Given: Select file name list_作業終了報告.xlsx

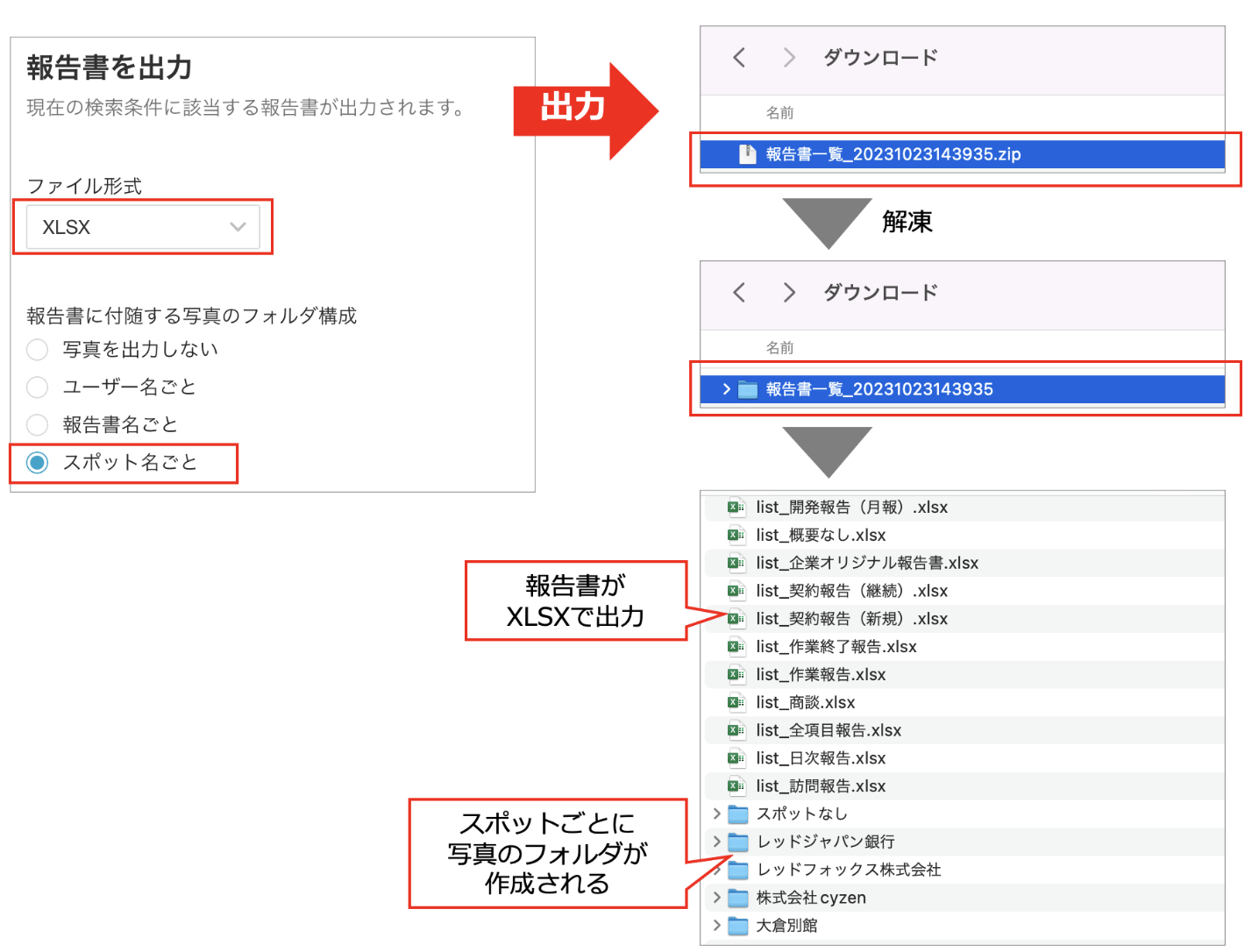Looking at the screenshot, I should (836, 647).
